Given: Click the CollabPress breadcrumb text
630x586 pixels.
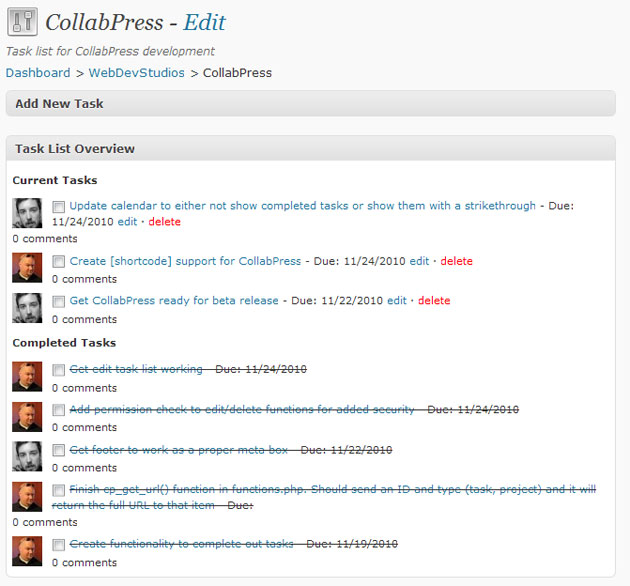Looking at the screenshot, I should tap(237, 73).
